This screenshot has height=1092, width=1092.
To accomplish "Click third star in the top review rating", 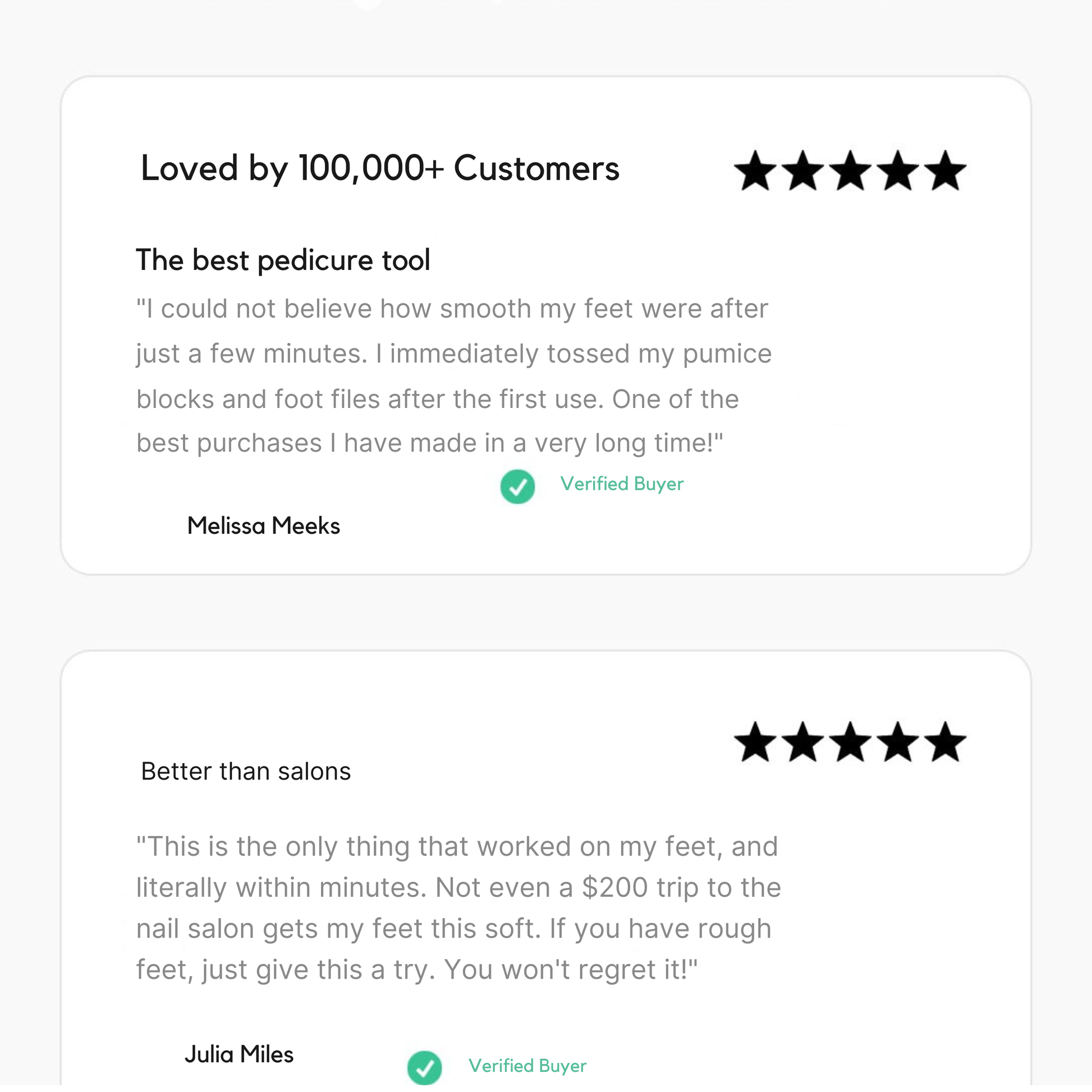I will tap(851, 171).
